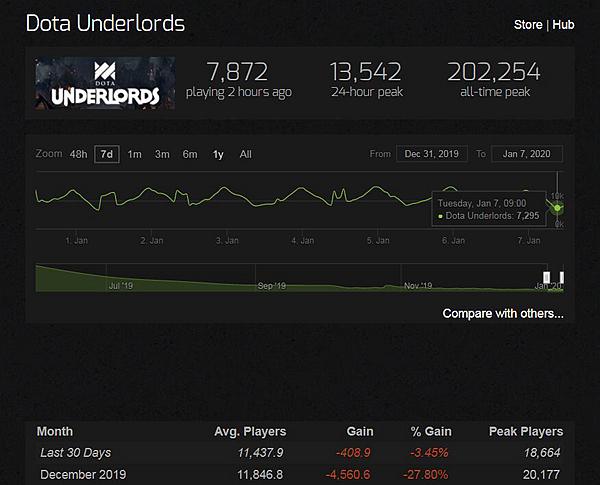The image size is (600, 485).
Task: Set chart zoom to 48h
Action: pyautogui.click(x=78, y=154)
